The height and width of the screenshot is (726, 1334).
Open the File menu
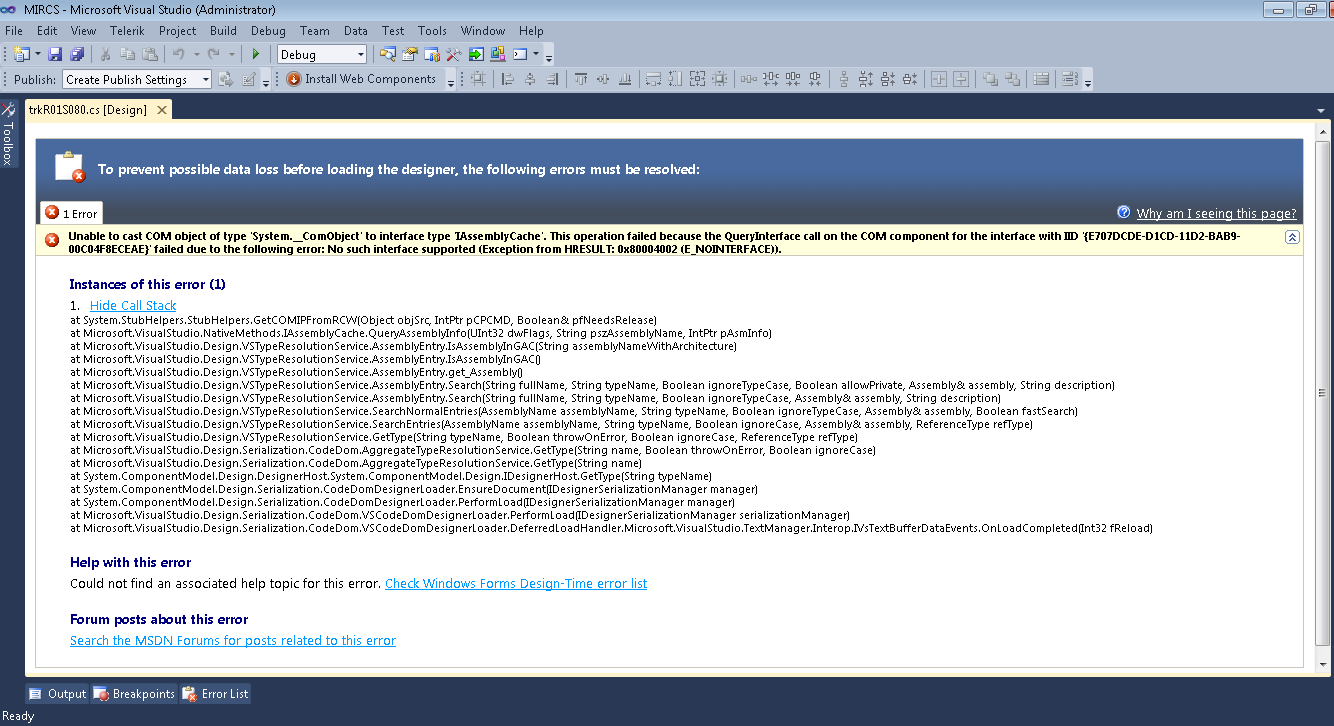14,31
